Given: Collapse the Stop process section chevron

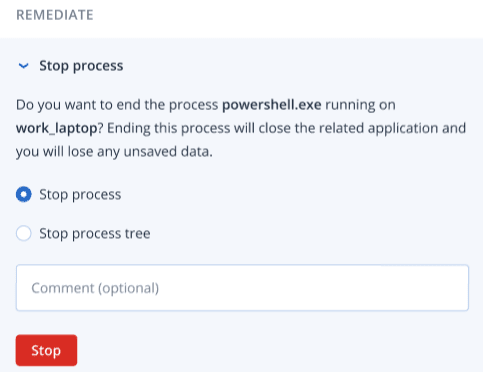Looking at the screenshot, I should [x=23, y=66].
